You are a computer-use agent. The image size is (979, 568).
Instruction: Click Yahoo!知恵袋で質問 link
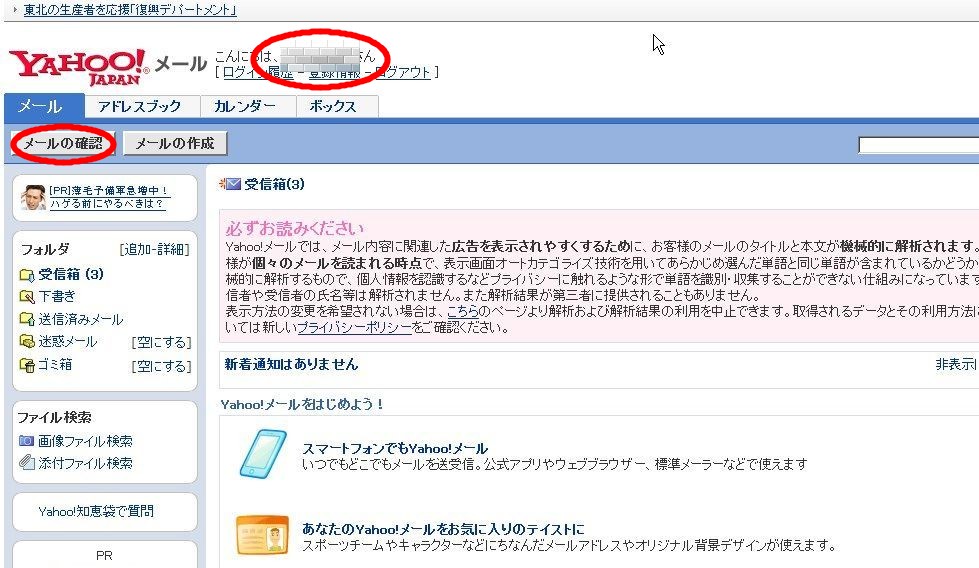pos(96,512)
